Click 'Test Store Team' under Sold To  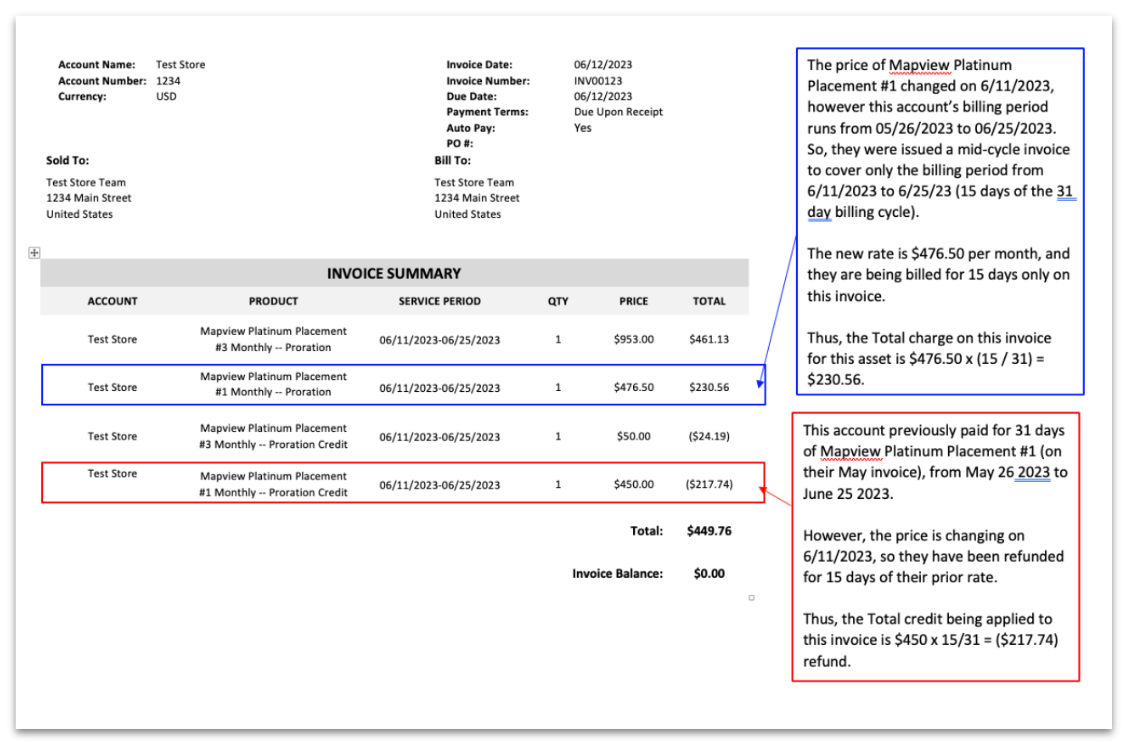click(x=86, y=183)
